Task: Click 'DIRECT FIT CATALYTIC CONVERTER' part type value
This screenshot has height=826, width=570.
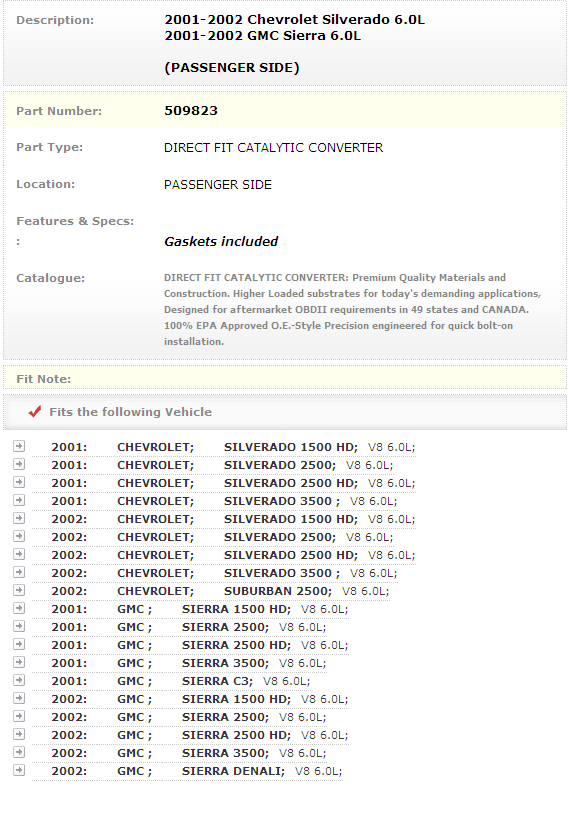Action: 273,148
